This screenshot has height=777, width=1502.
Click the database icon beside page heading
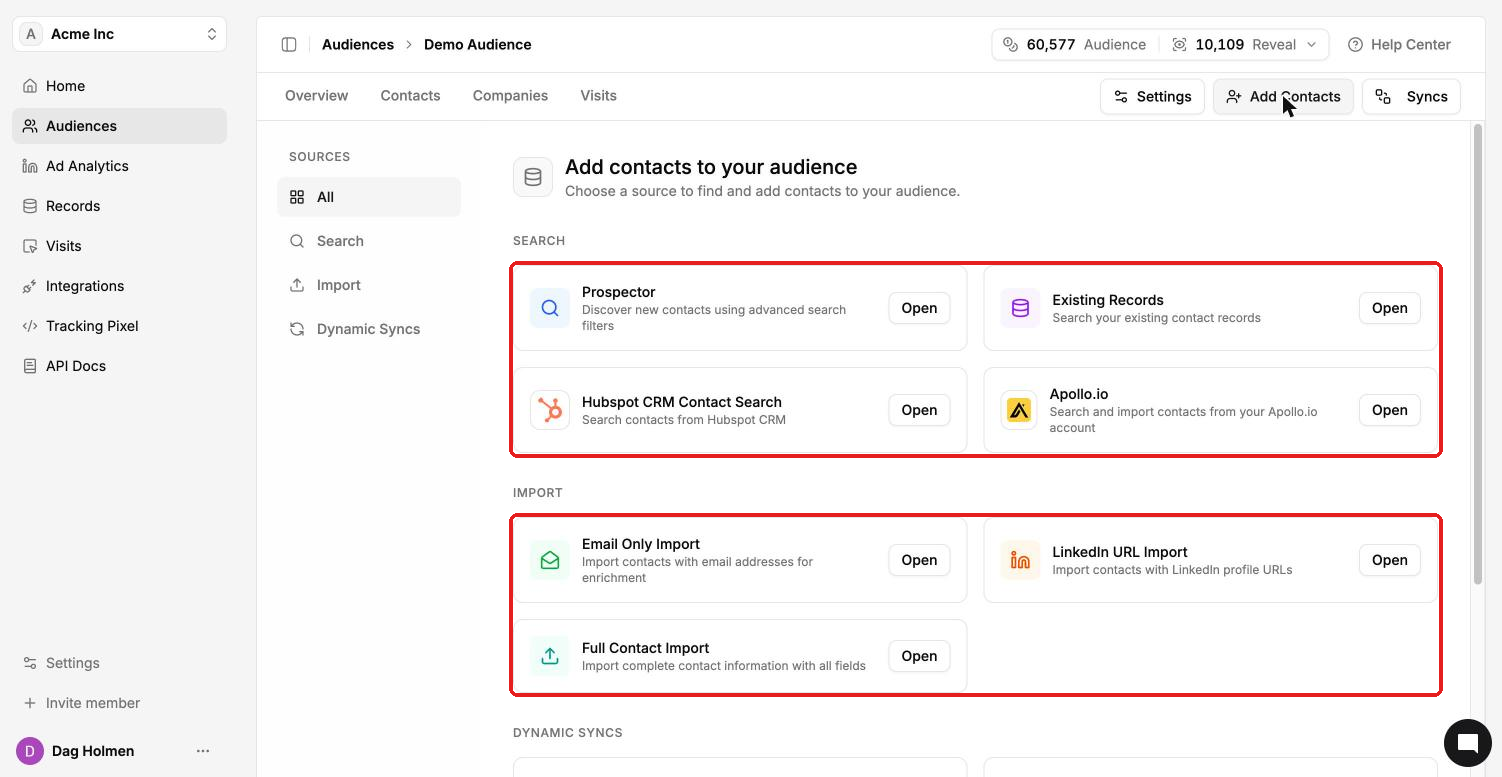coord(533,177)
